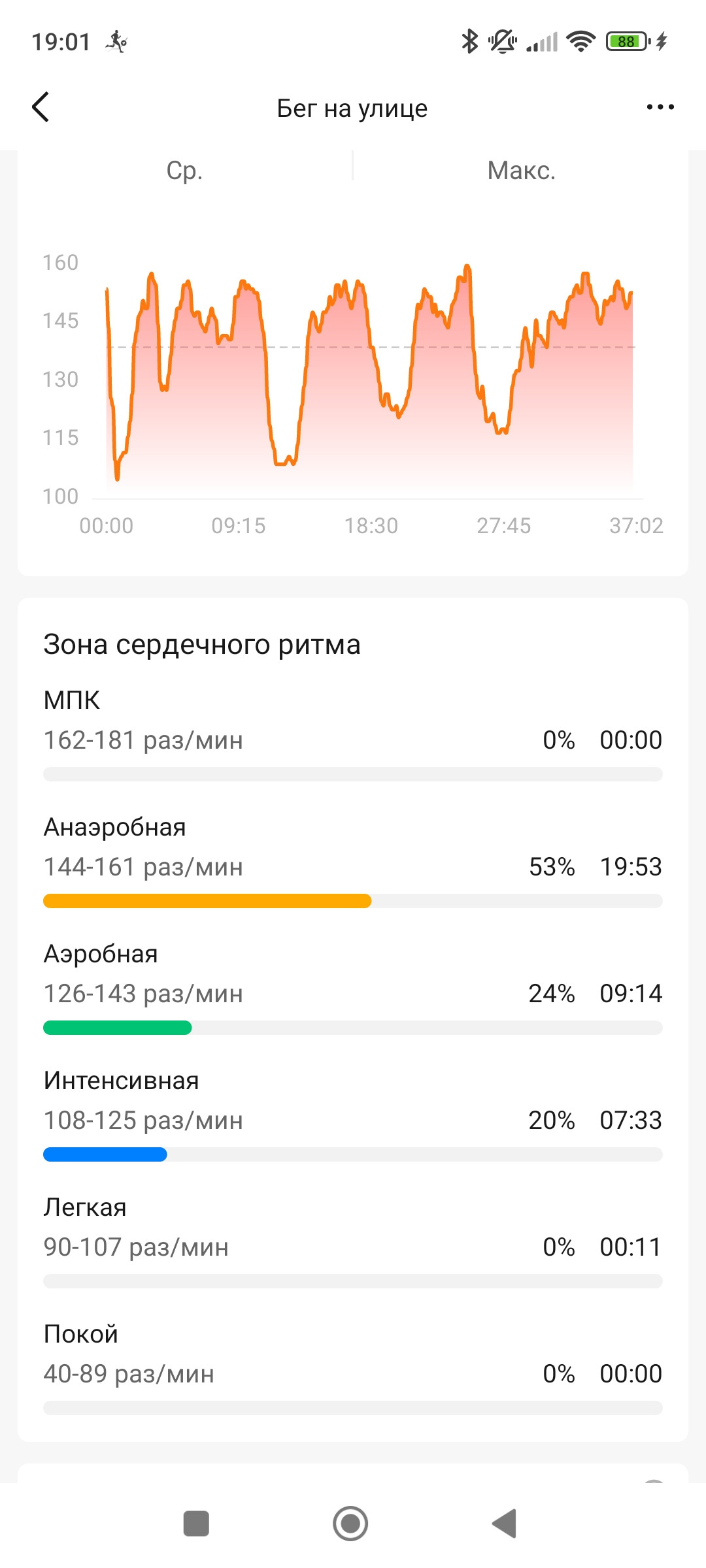
Task: Tap the back arrow icon
Action: pyautogui.click(x=41, y=107)
